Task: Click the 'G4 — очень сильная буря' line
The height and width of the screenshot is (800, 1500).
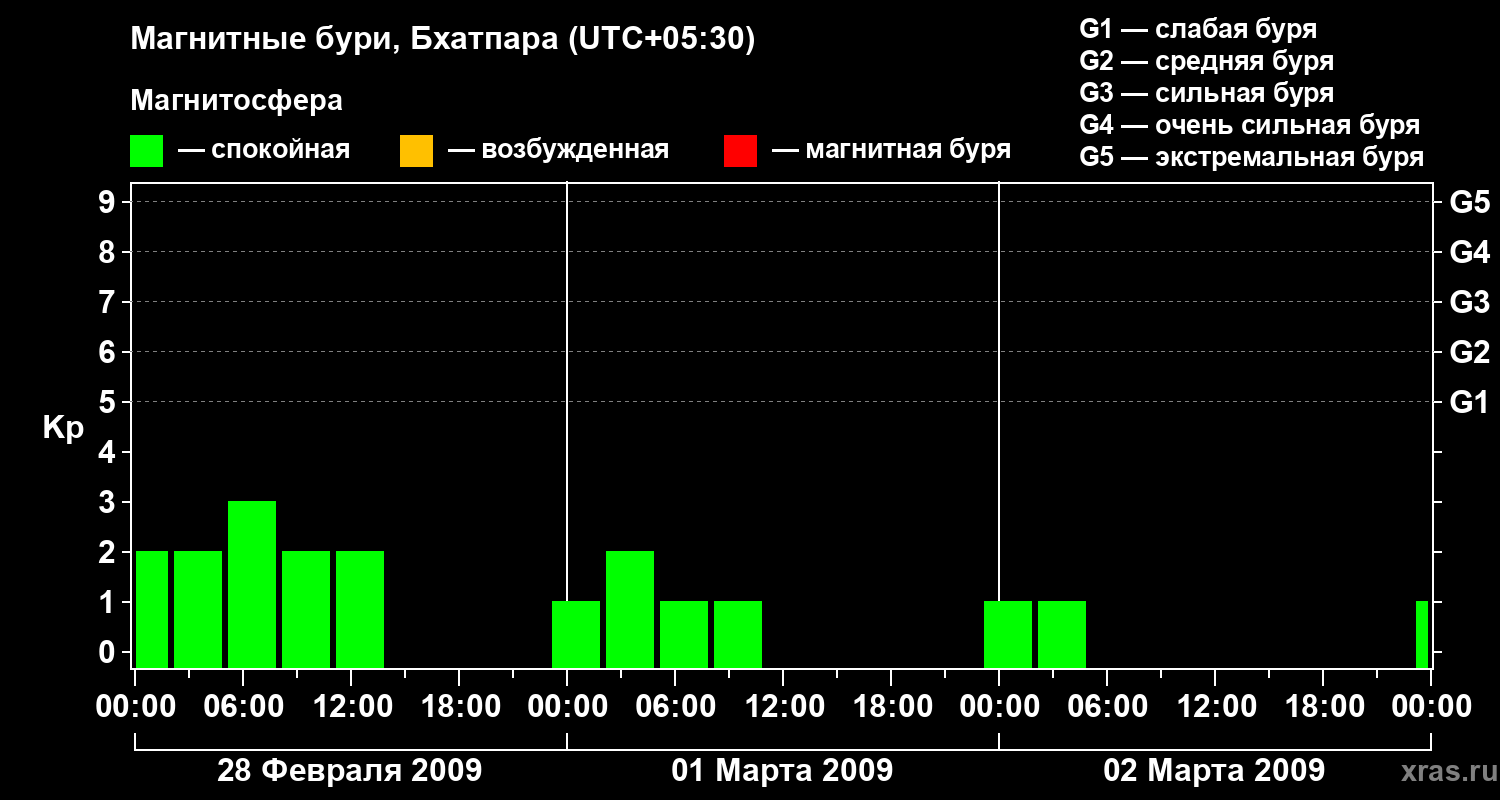Action: [x=1250, y=125]
